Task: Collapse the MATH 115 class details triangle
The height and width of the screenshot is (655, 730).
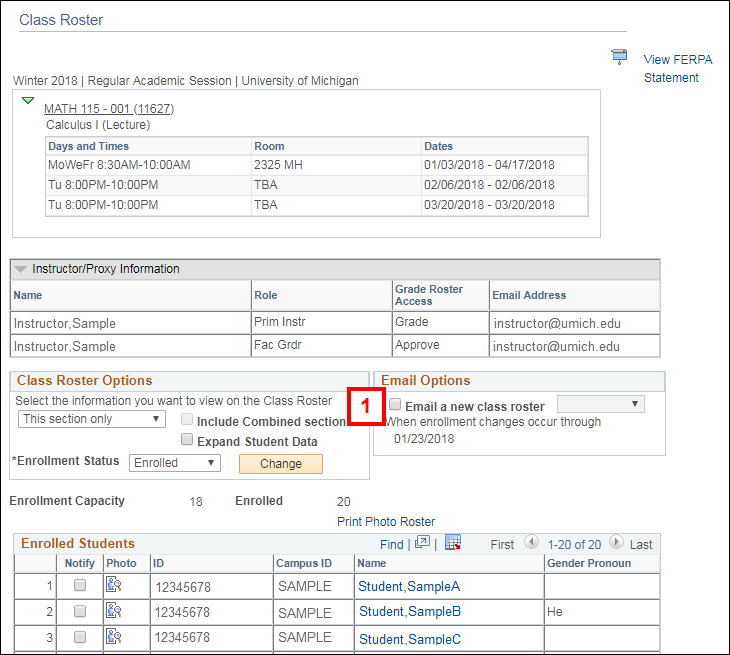Action: (x=28, y=101)
